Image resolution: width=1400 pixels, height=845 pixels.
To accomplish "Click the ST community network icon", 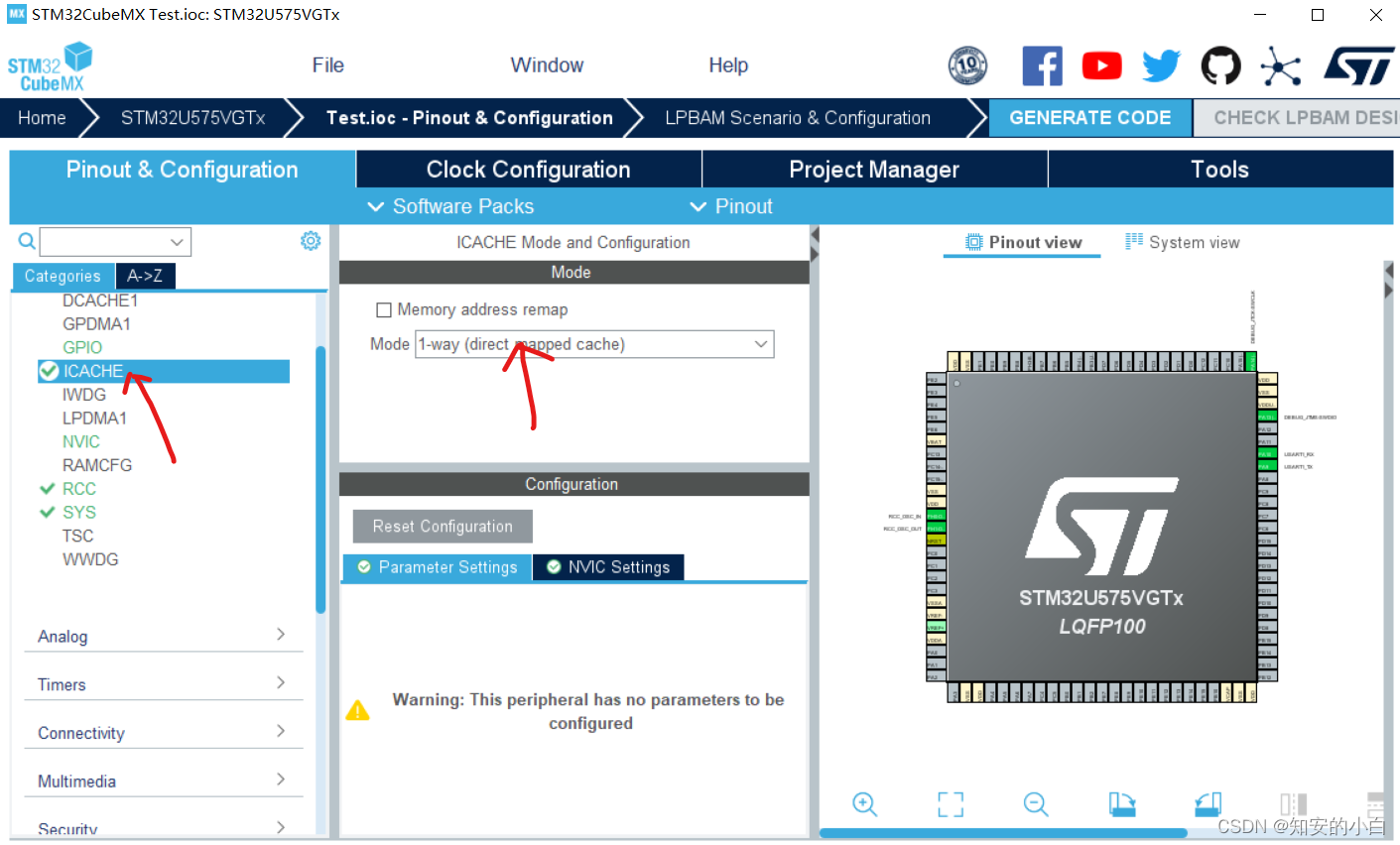I will pyautogui.click(x=1280, y=66).
